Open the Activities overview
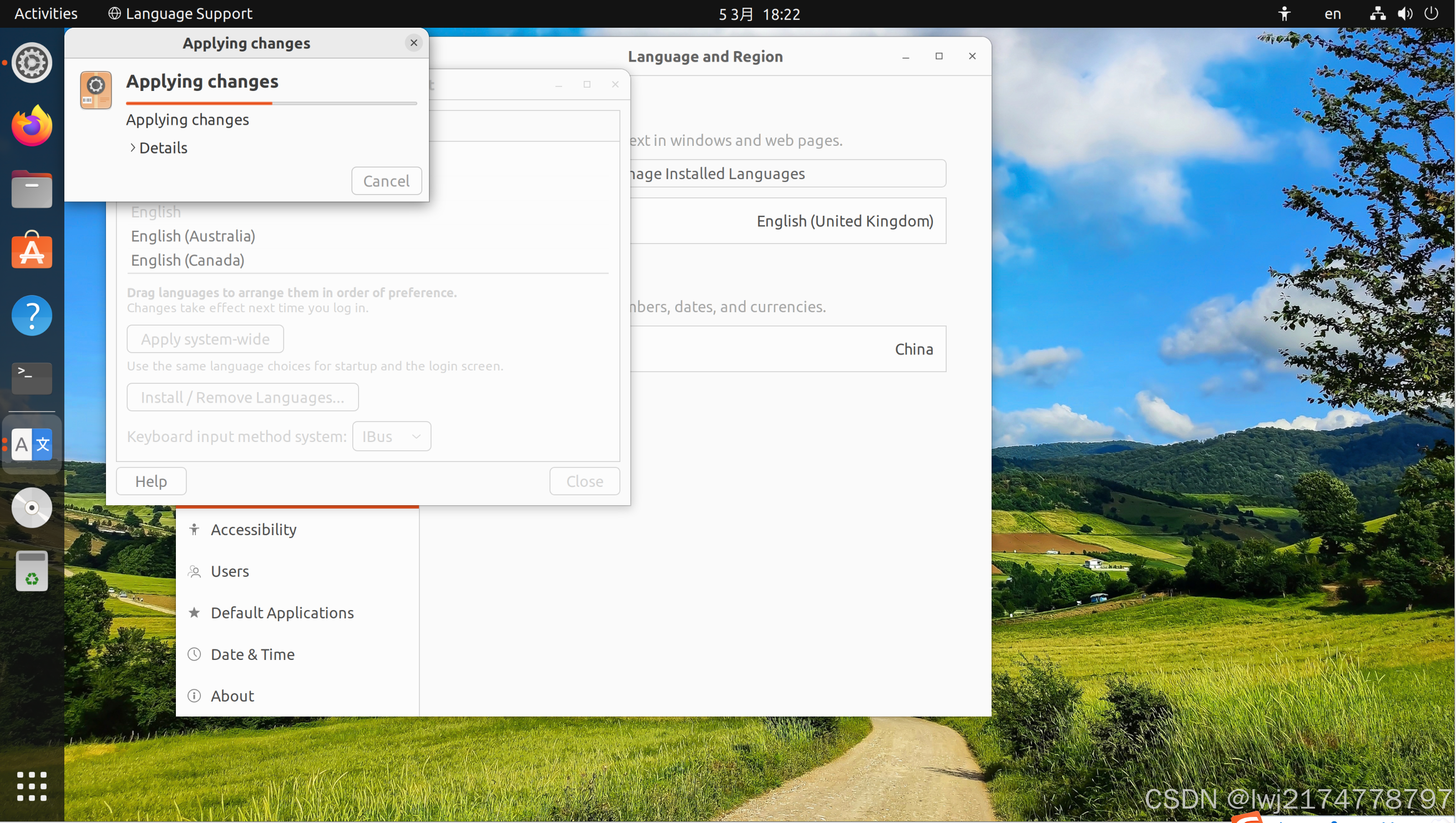This screenshot has width=1456, height=823. point(46,13)
